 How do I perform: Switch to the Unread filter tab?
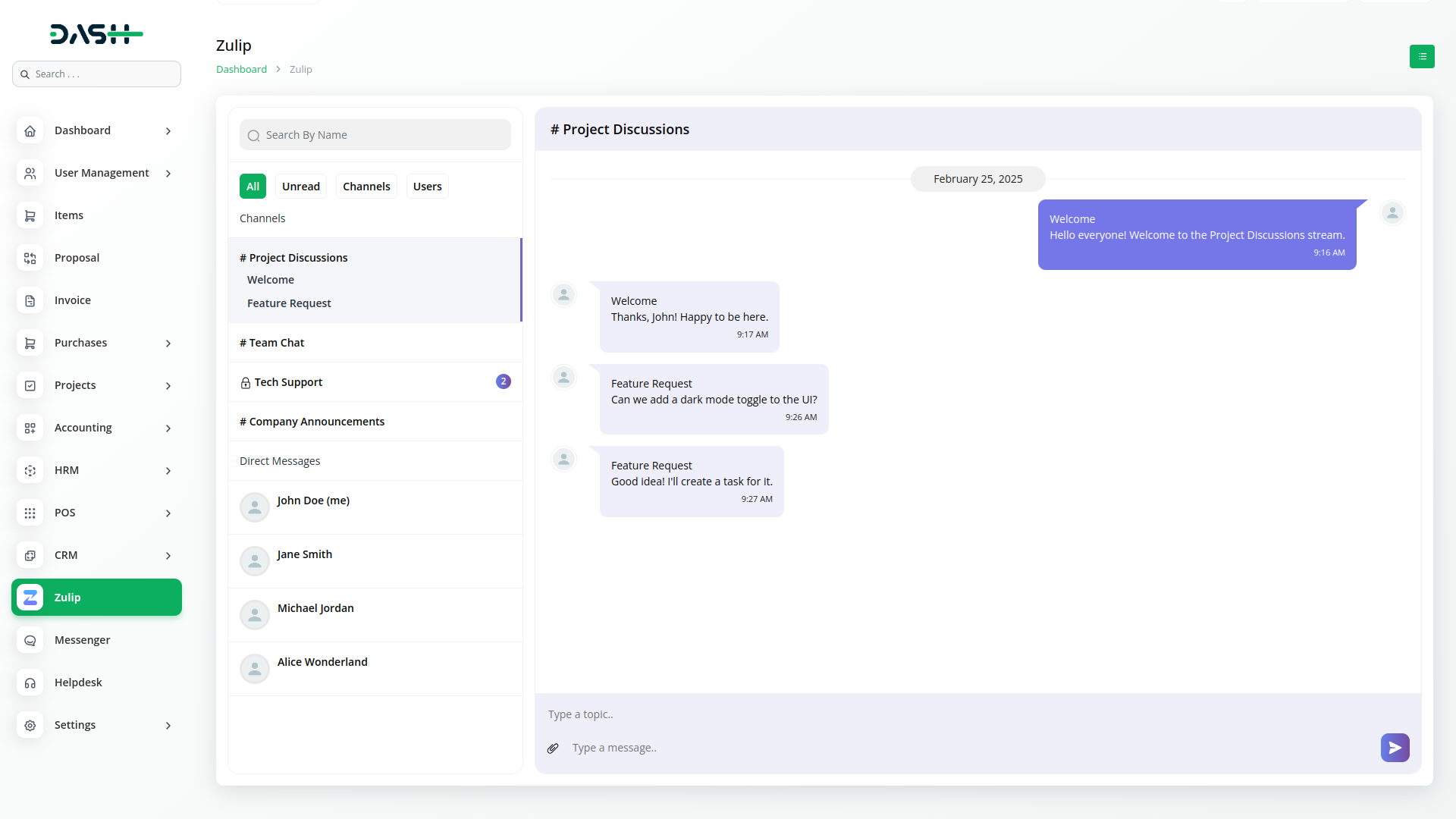(x=300, y=187)
